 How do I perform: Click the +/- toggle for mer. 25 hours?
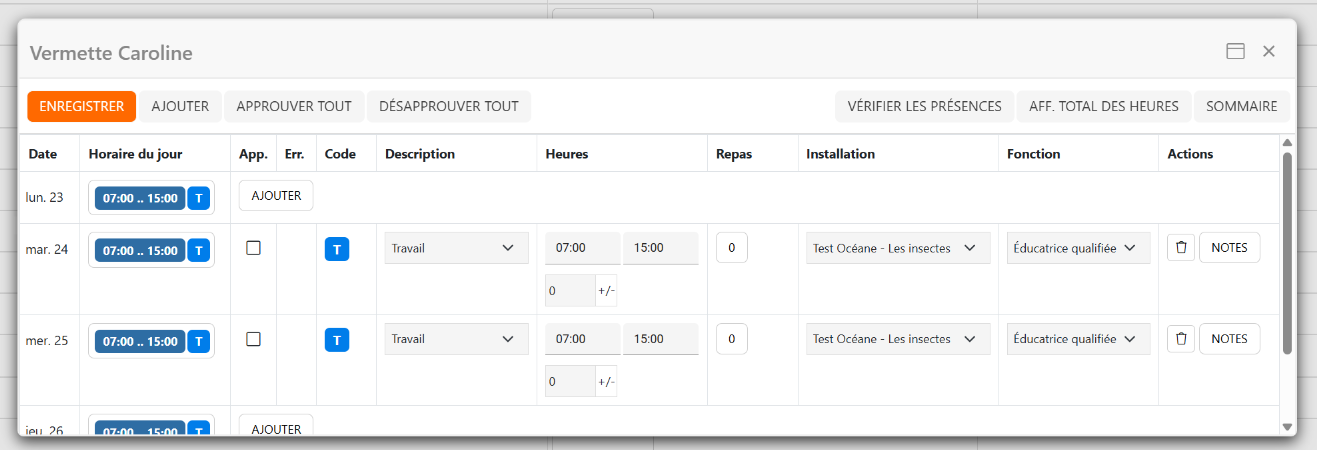pos(606,381)
